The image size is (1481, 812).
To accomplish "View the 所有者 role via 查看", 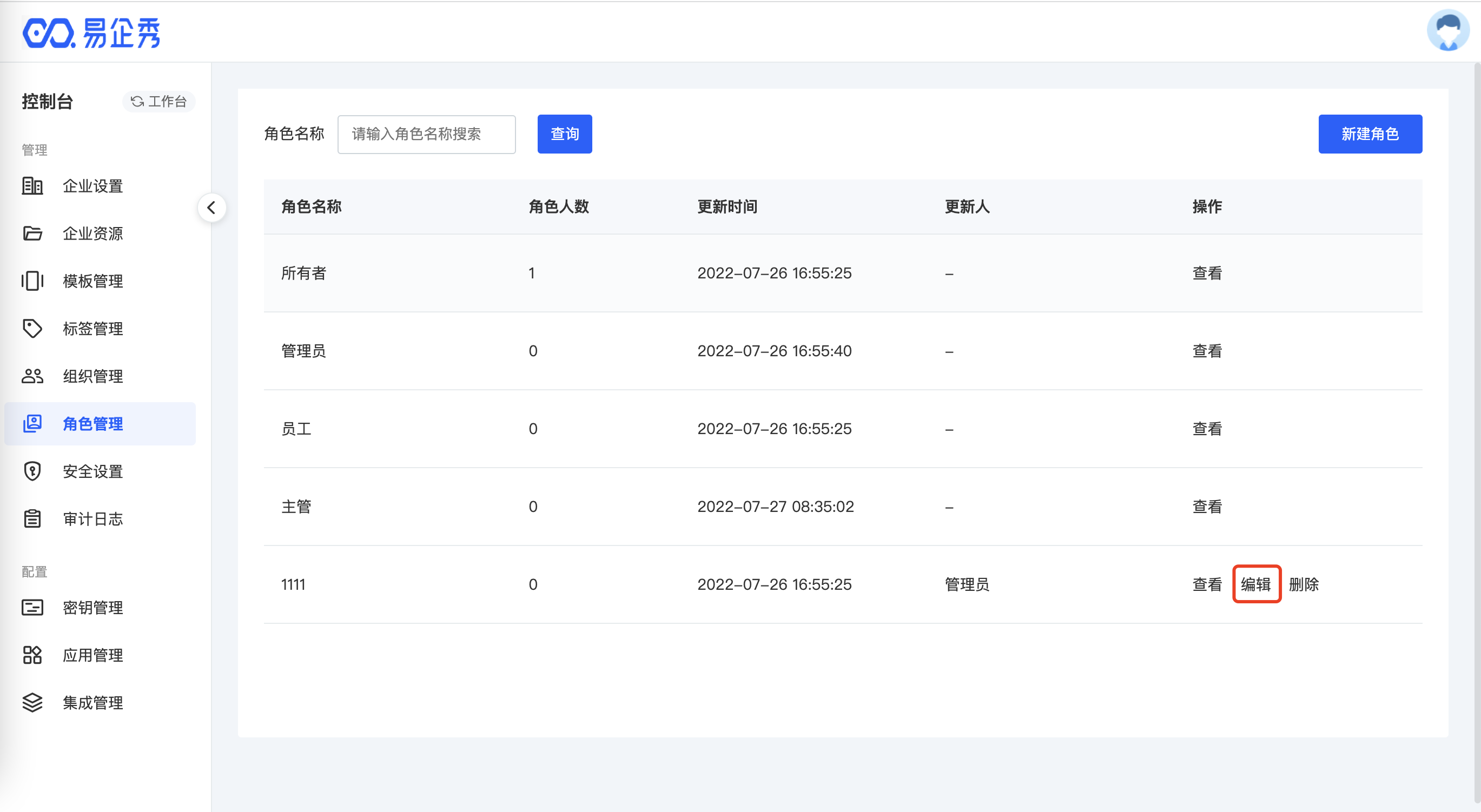I will [x=1207, y=273].
